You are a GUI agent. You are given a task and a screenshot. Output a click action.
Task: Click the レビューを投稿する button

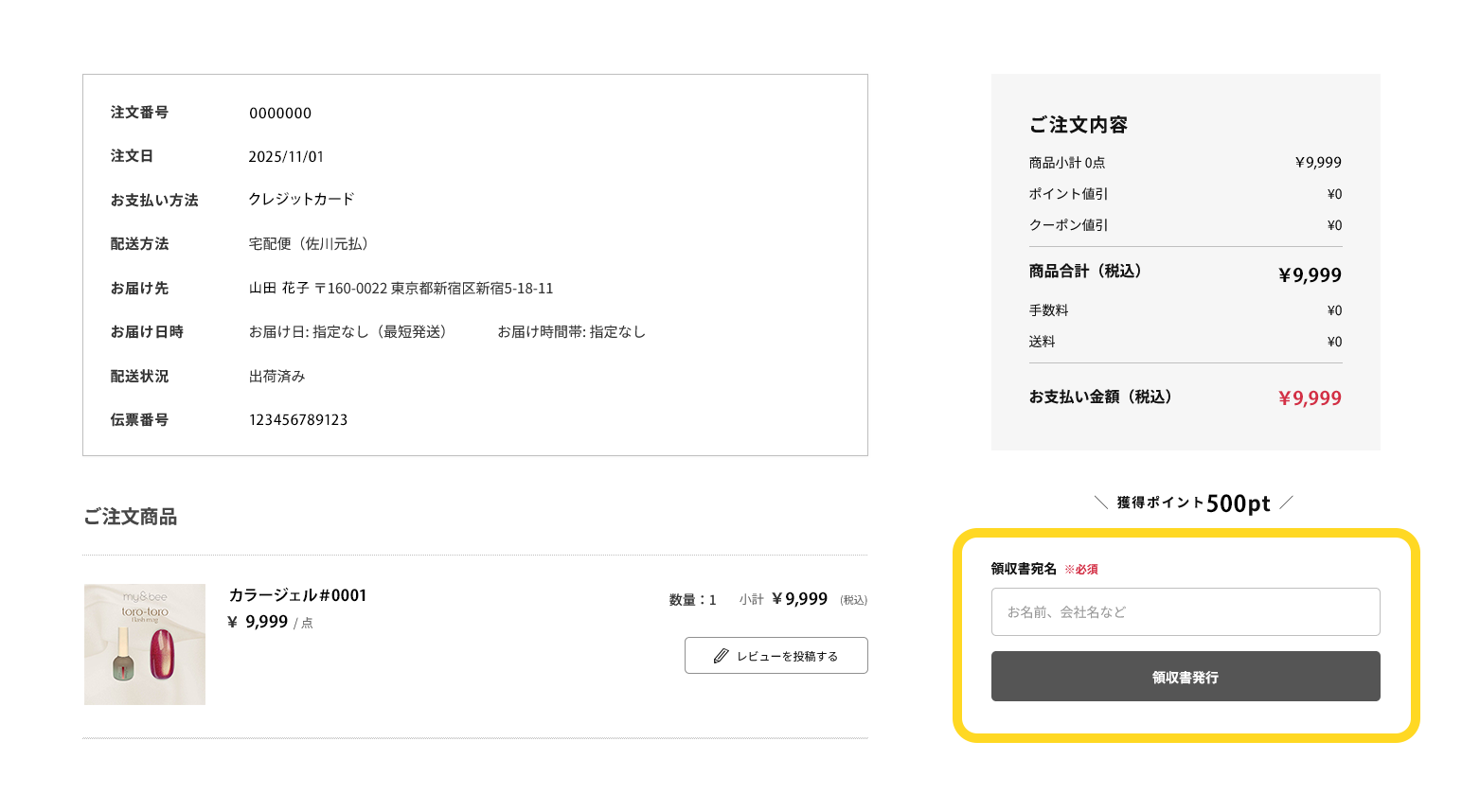click(x=776, y=655)
